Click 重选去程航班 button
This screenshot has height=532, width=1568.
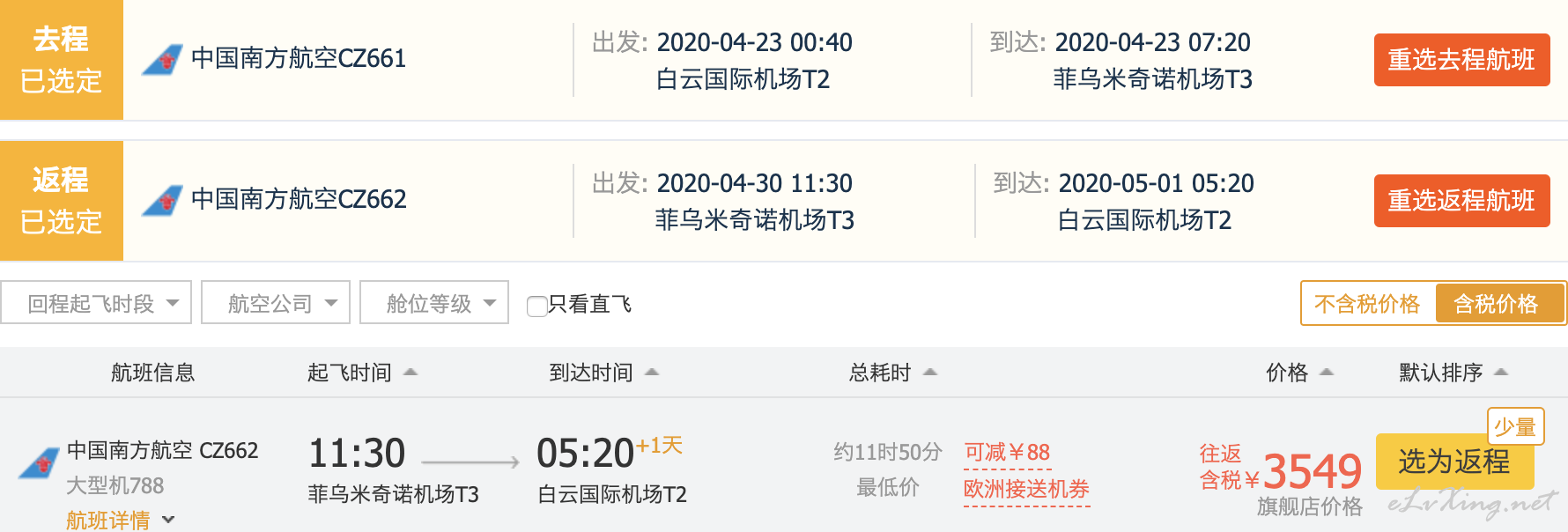point(1461,60)
